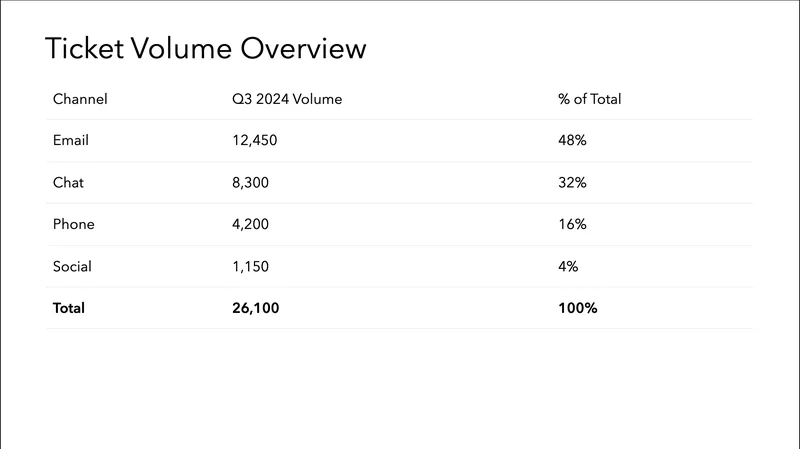Viewport: 800px width, 449px height.
Task: Click the 26,100 total volume cell
Action: tap(255, 308)
